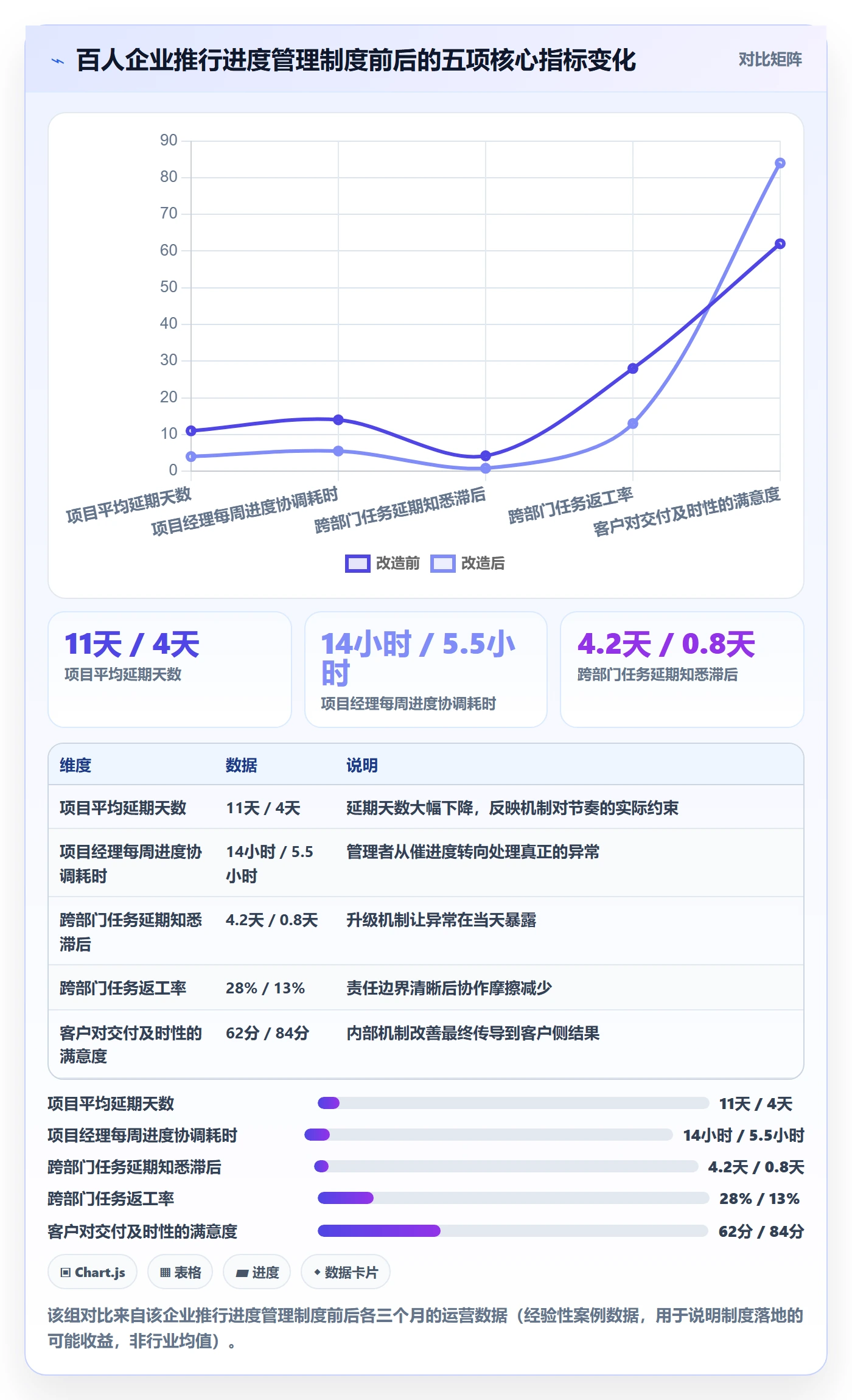The image size is (852, 1400).
Task: Toggle the 改造前 legend swatch
Action: coord(357,564)
